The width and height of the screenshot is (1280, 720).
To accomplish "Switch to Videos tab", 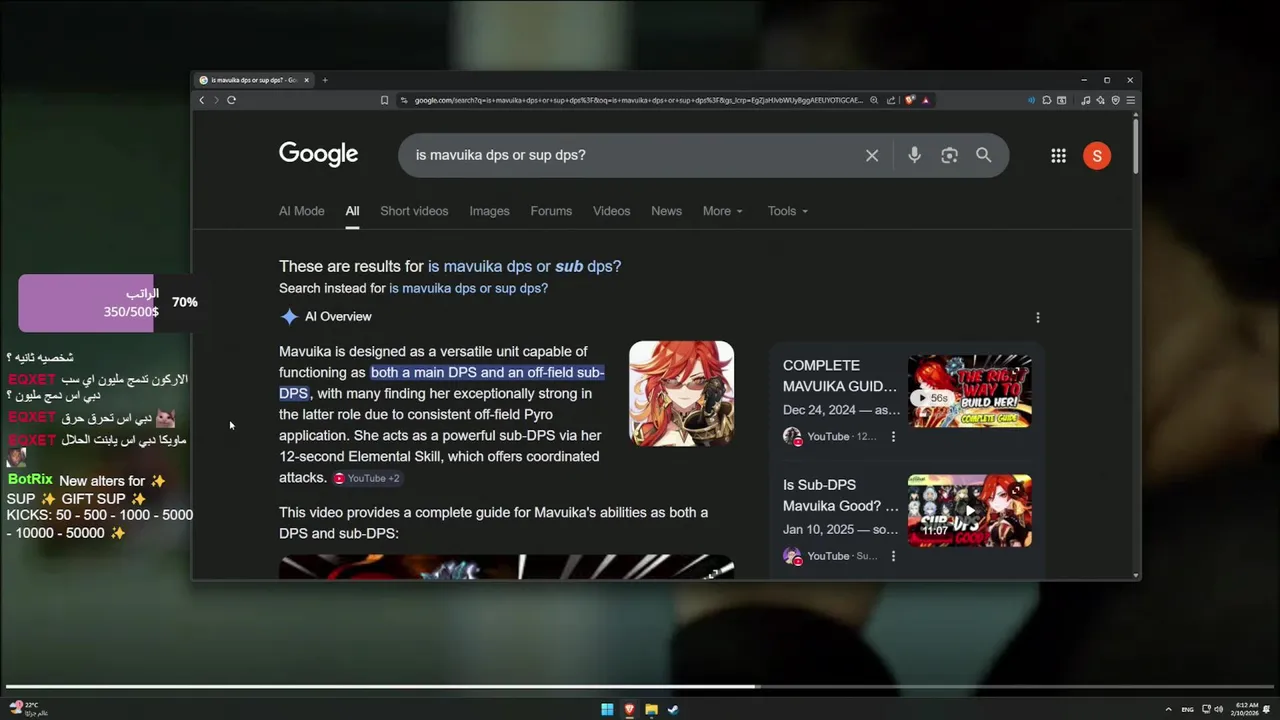I will click(x=611, y=211).
